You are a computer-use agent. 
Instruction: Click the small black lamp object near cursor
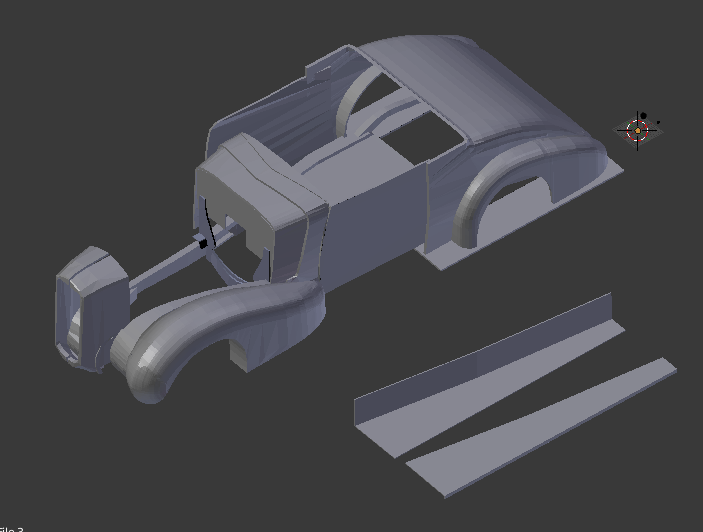[644, 116]
